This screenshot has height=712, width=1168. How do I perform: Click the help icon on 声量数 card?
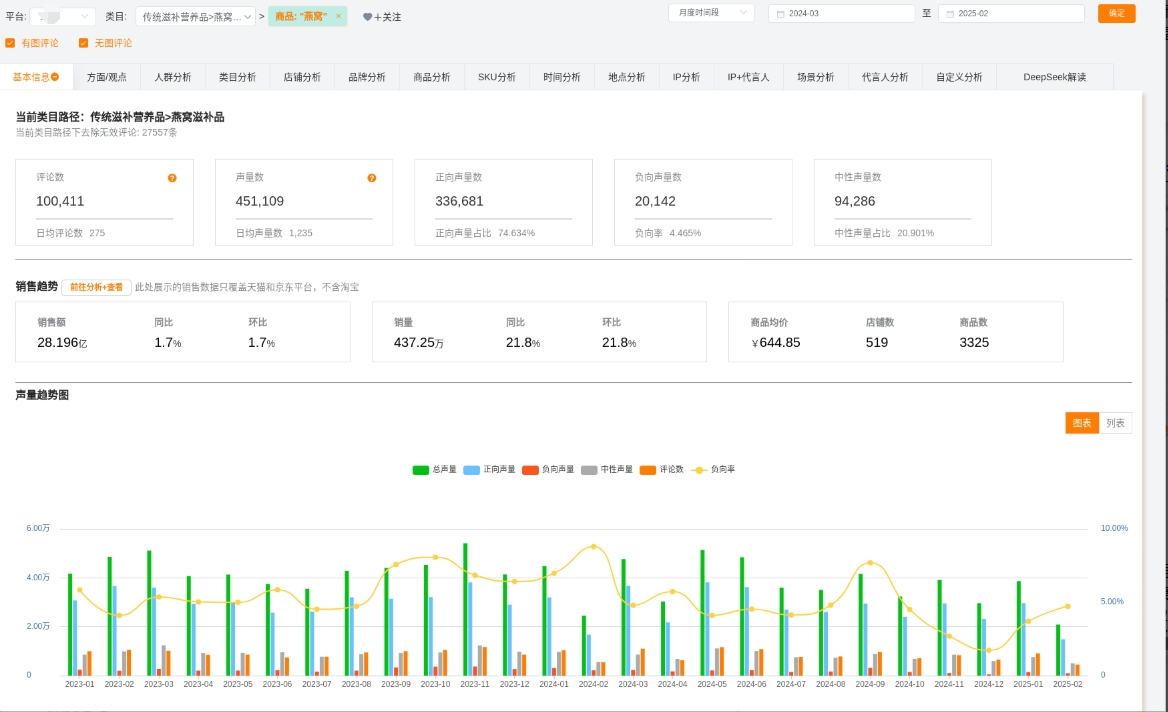(x=372, y=178)
